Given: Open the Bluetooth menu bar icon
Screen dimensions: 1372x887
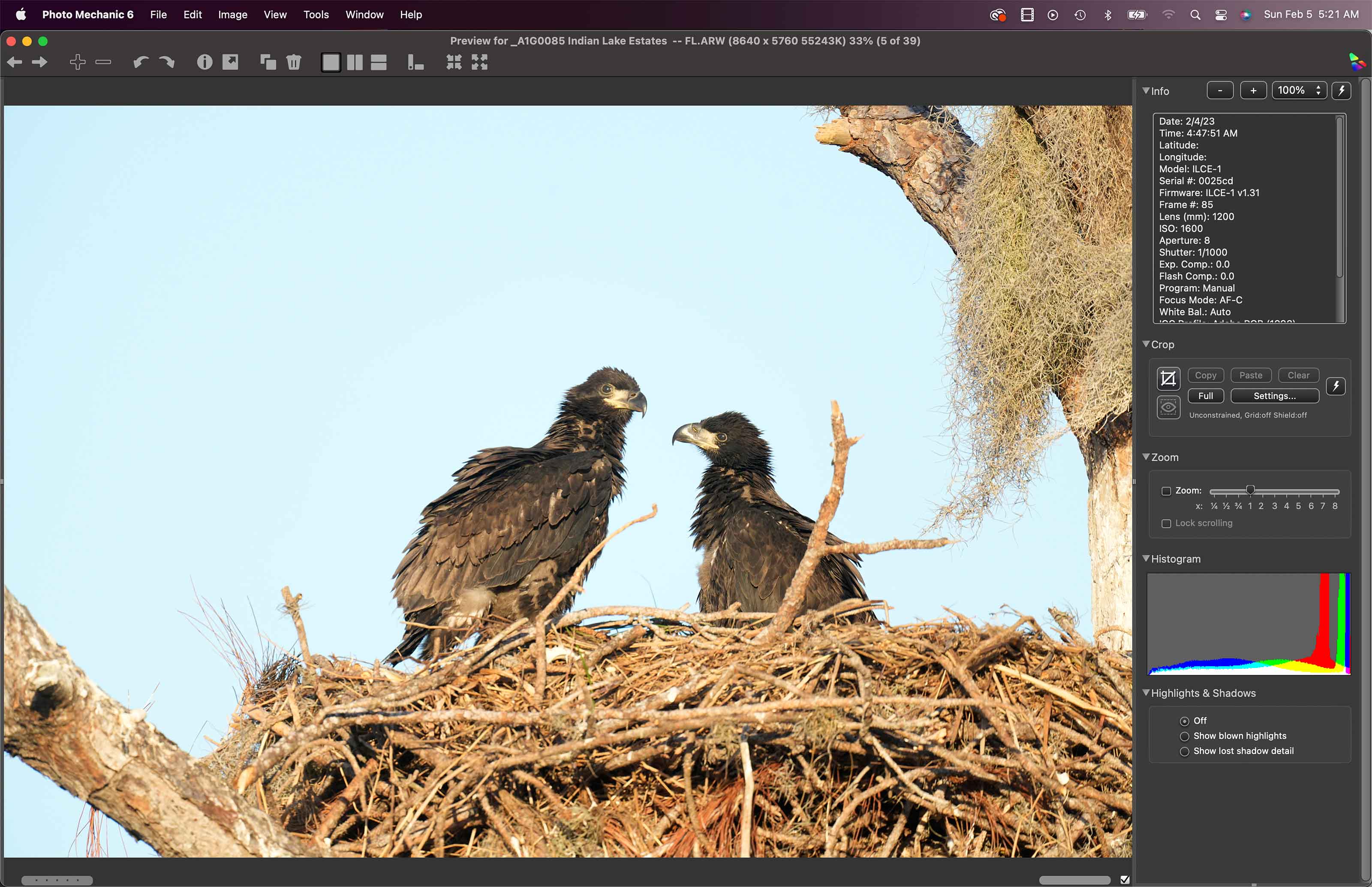Looking at the screenshot, I should [1107, 15].
